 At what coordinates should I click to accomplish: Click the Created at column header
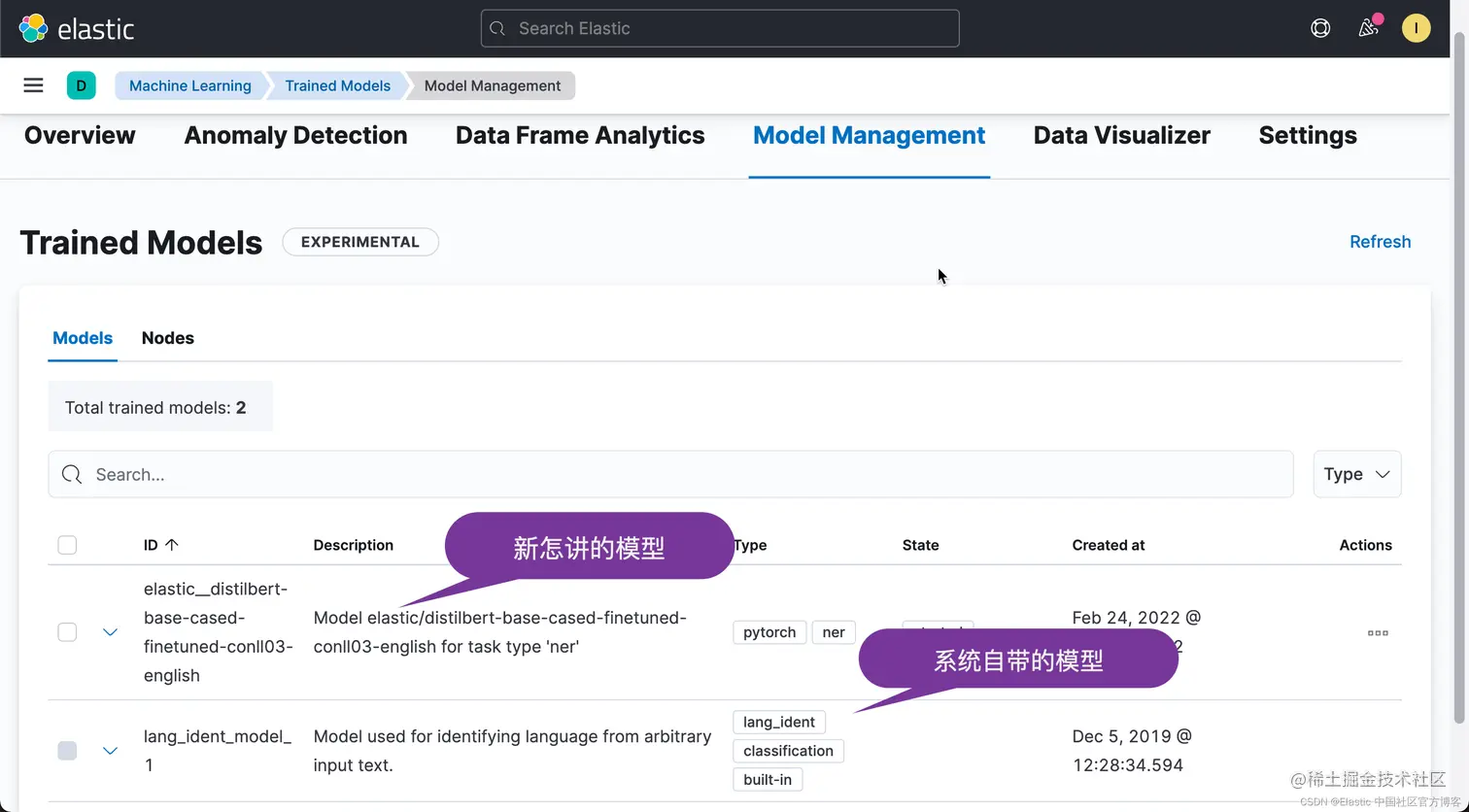(x=1109, y=545)
